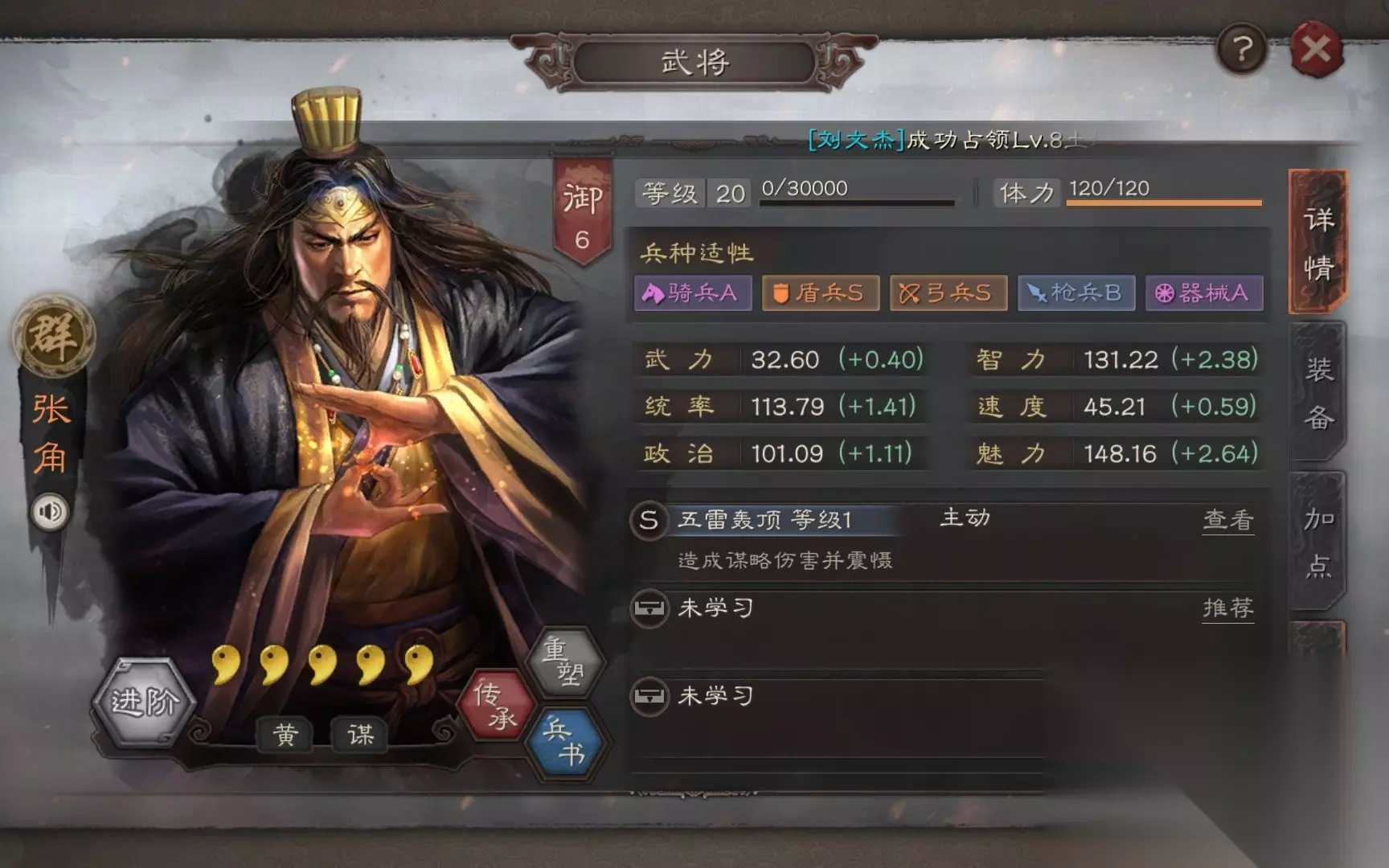Toggle the general's voice speaker icon
Viewport: 1389px width, 868px height.
coord(50,512)
